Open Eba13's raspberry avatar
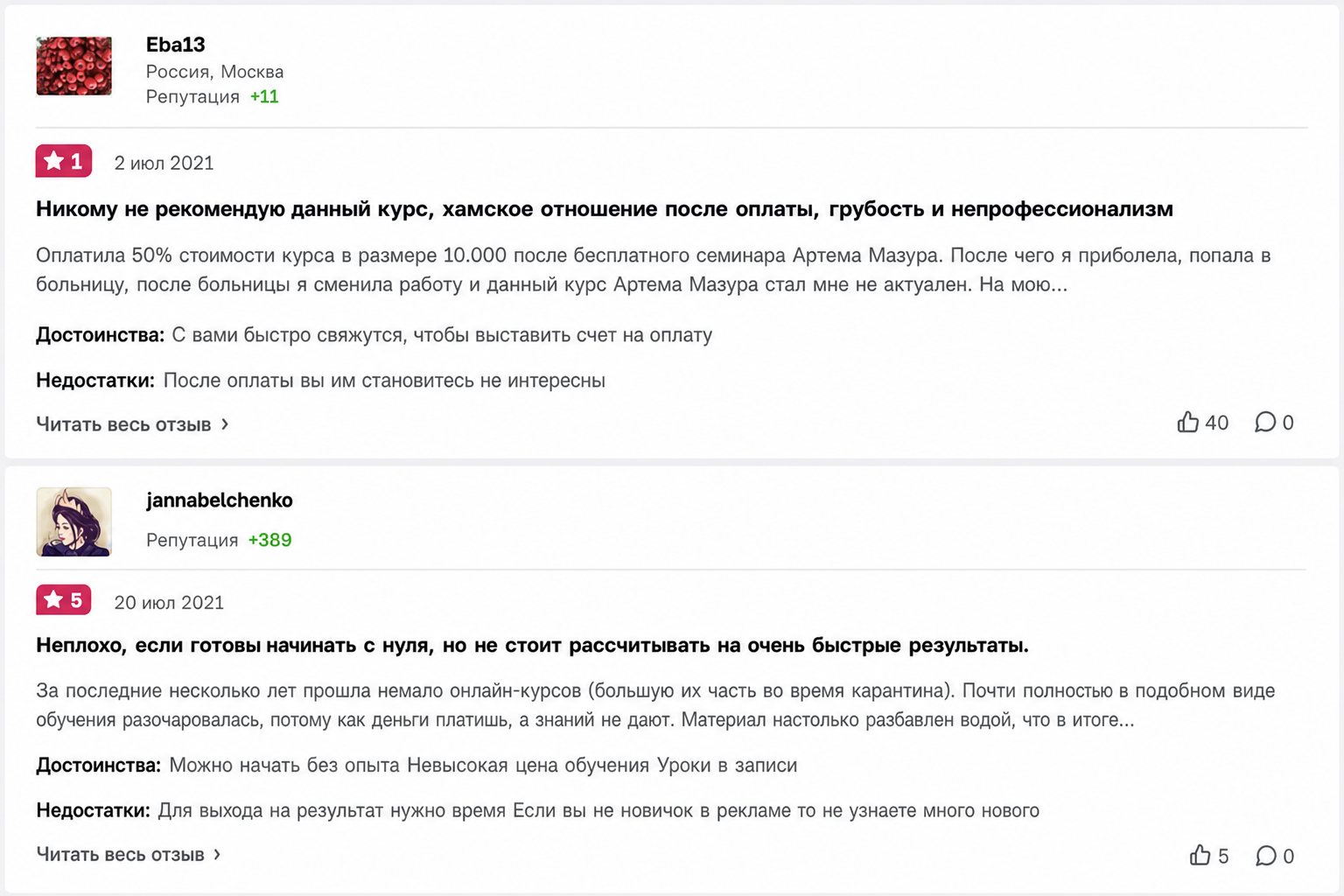This screenshot has width=1344, height=896. 74,66
